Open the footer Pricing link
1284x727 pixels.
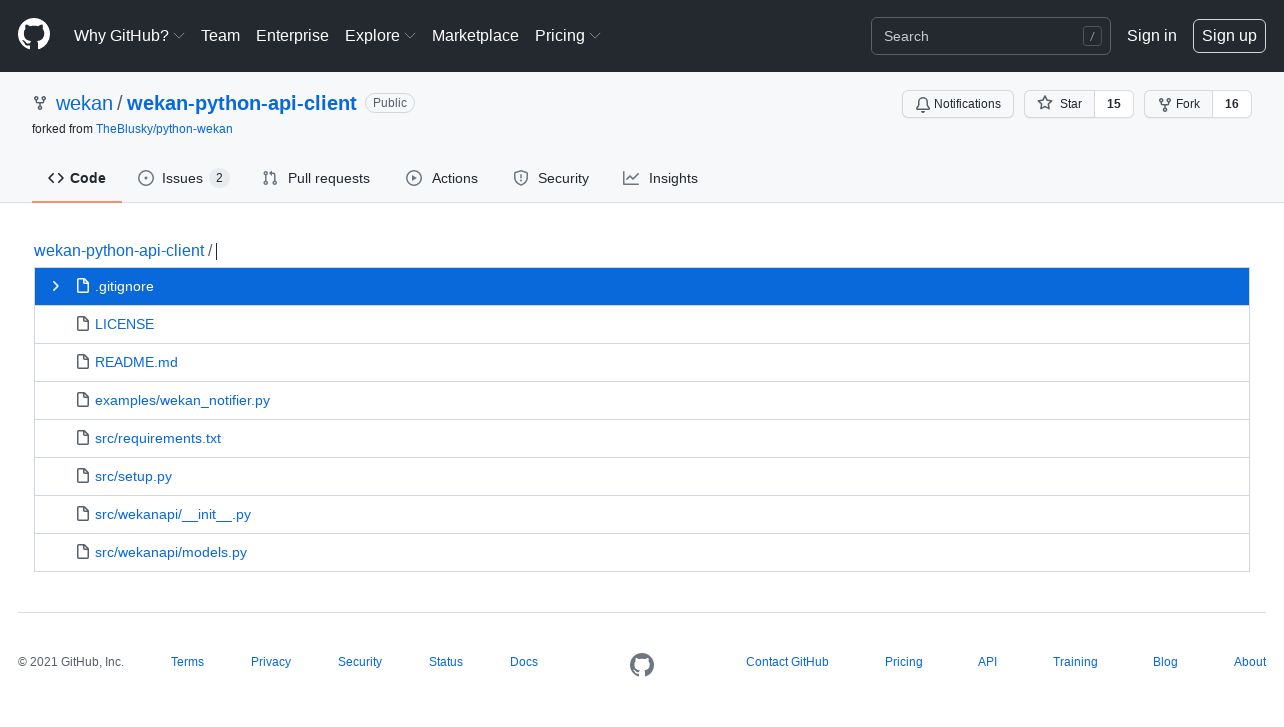(904, 662)
